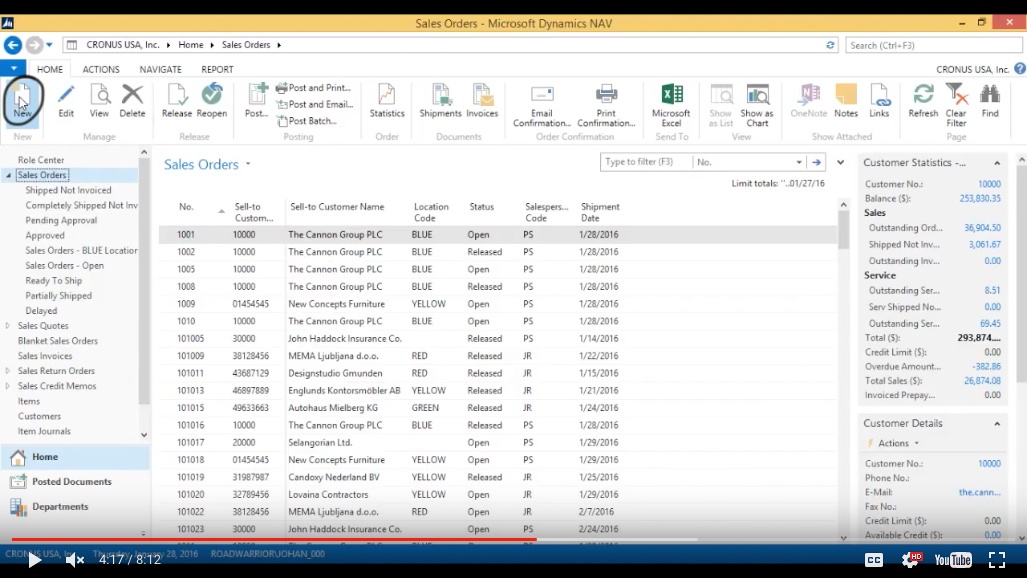Viewport: 1027px width, 578px height.
Task: Switch to the NAVIGATE ribbon tab
Action: point(160,69)
